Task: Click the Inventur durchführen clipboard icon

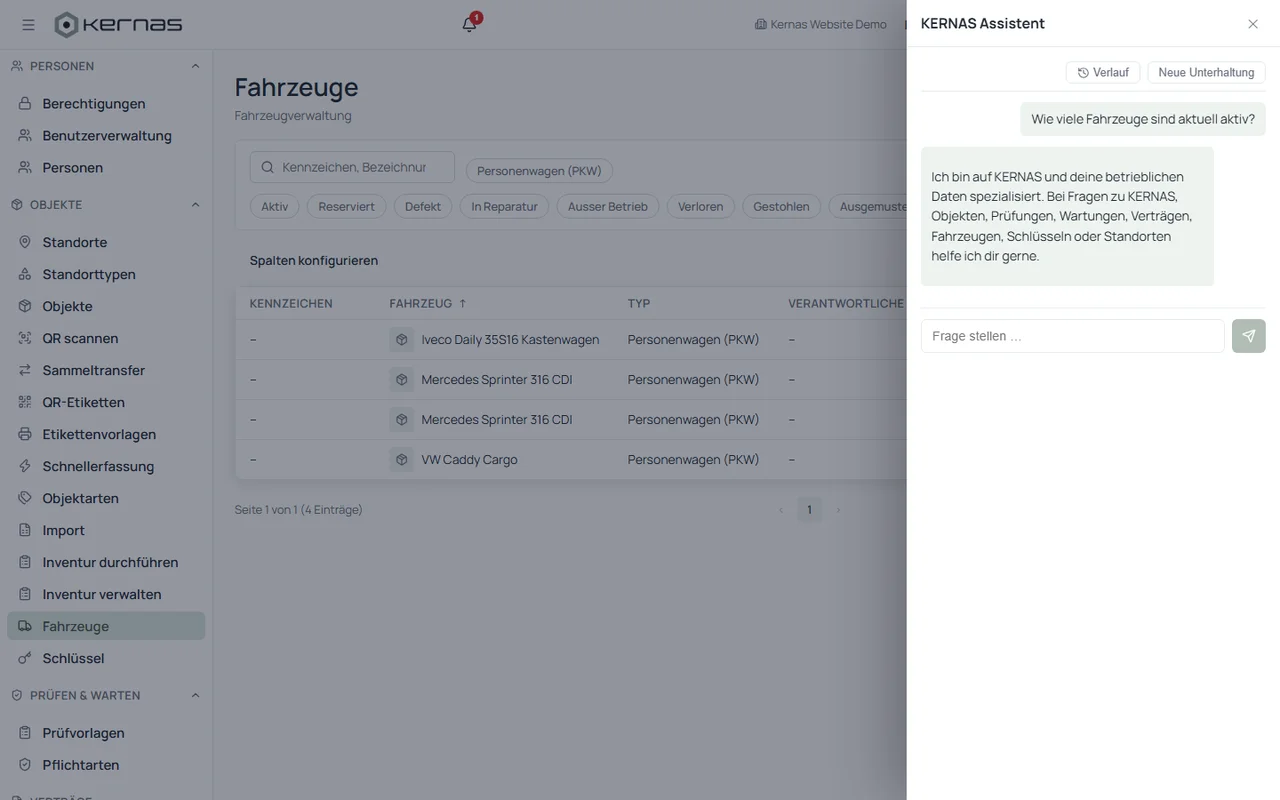Action: (25, 562)
